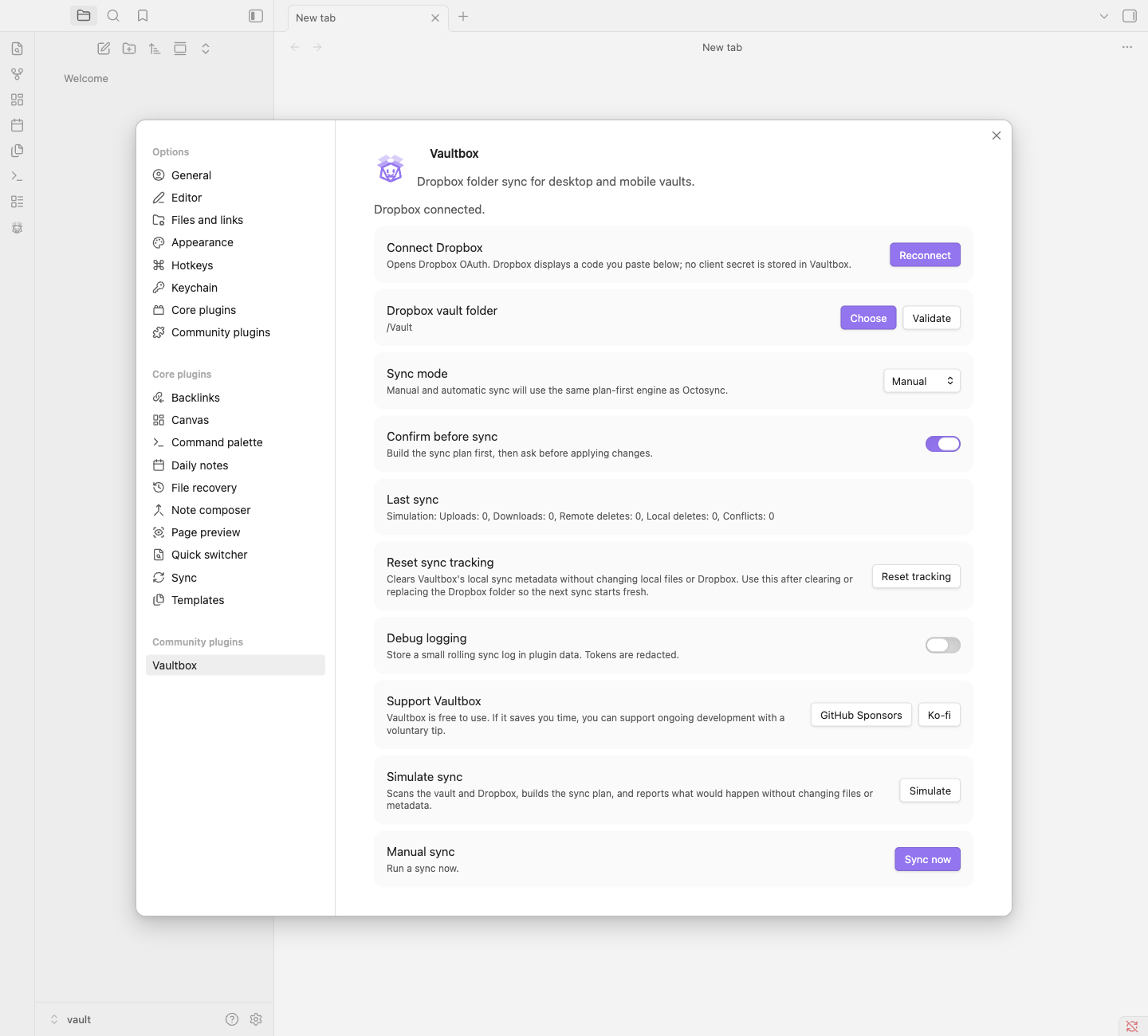Open the bookmarks panel icon
Screen dimensions: 1148x1036
[143, 15]
